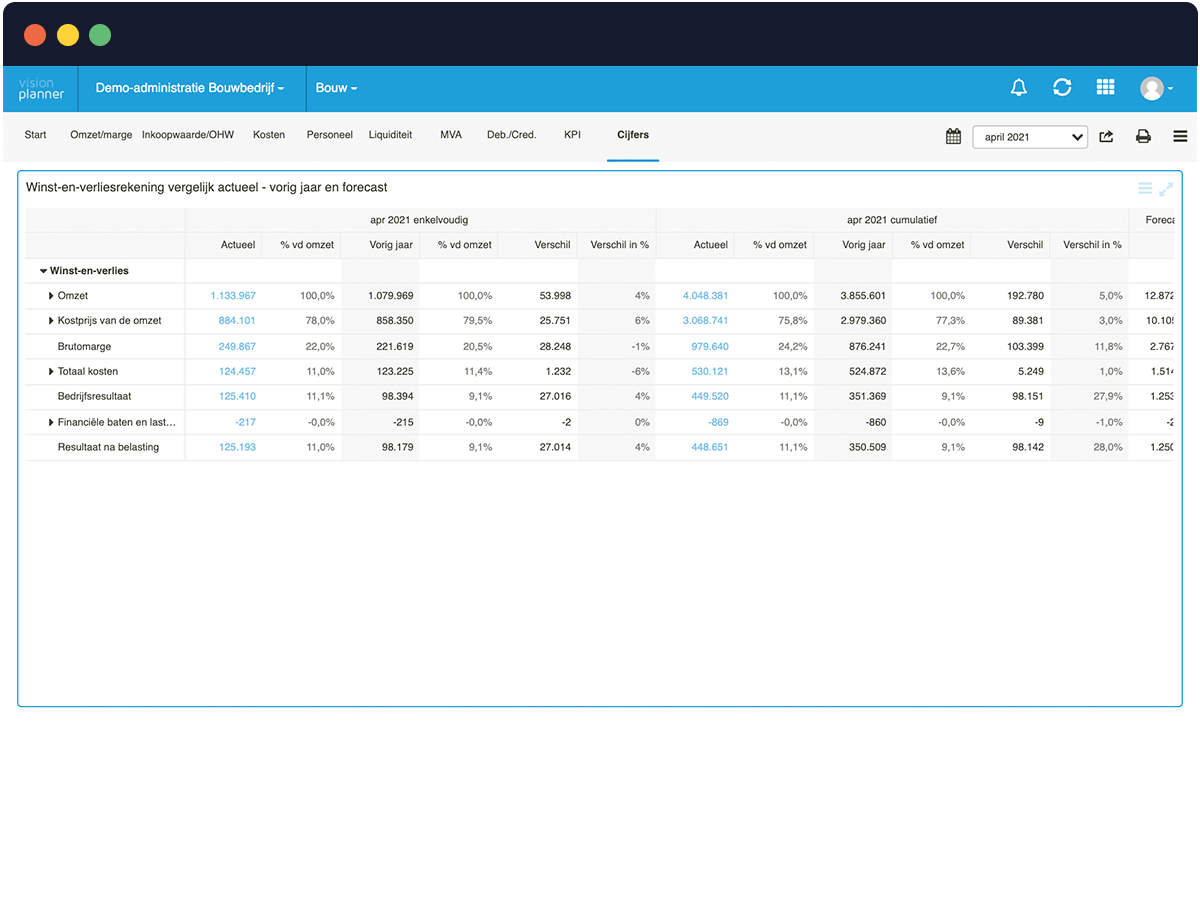Open the april 2021 period selector
This screenshot has width=1200, height=900.
click(x=1030, y=137)
